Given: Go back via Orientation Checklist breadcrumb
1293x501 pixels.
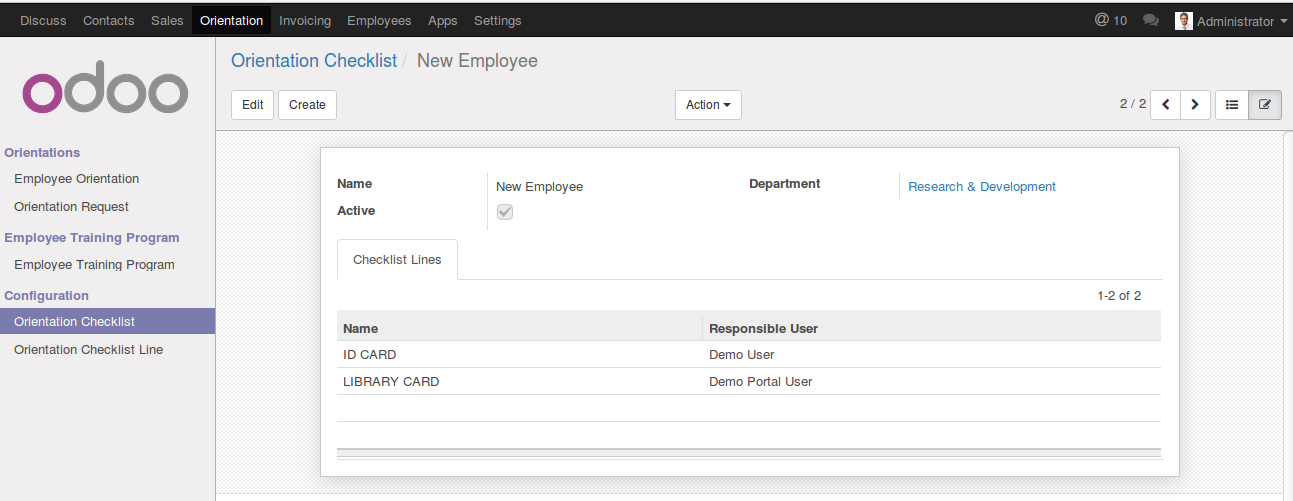Looking at the screenshot, I should (x=314, y=61).
